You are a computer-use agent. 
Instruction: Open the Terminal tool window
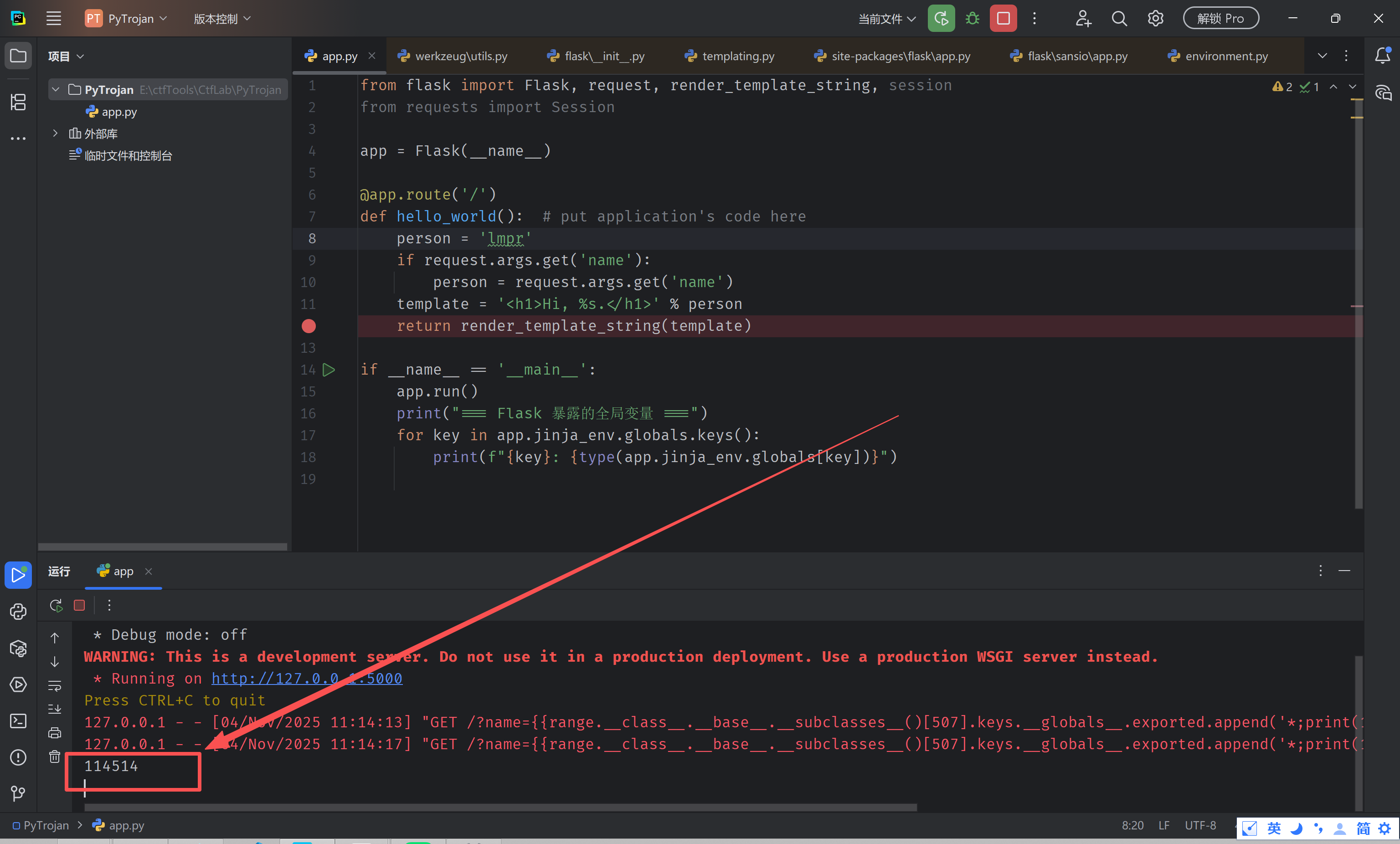tap(18, 720)
